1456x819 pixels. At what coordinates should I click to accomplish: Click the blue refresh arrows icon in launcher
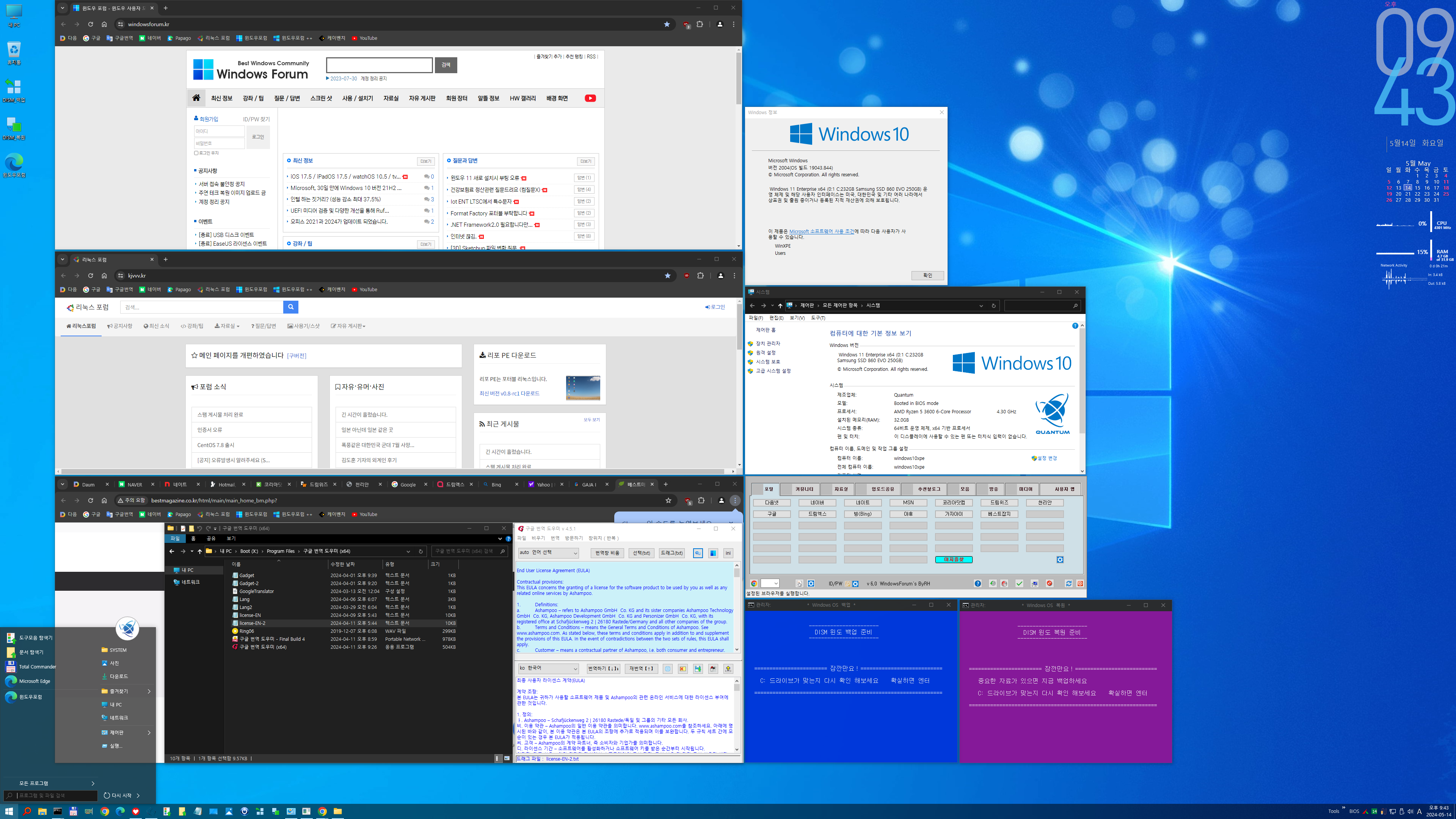pyautogui.click(x=1069, y=583)
